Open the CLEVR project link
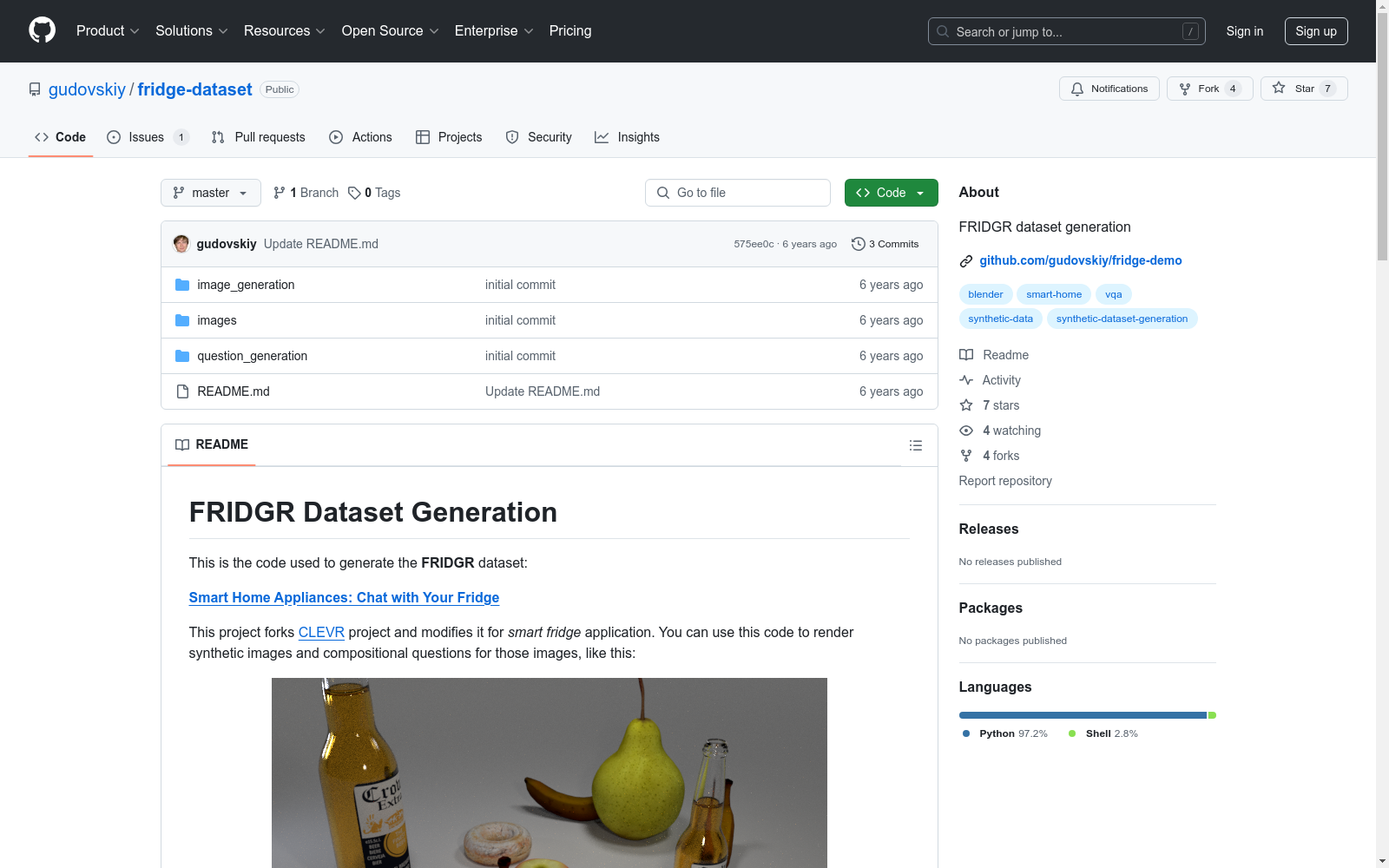Screen dimensions: 1389x868 point(321,632)
